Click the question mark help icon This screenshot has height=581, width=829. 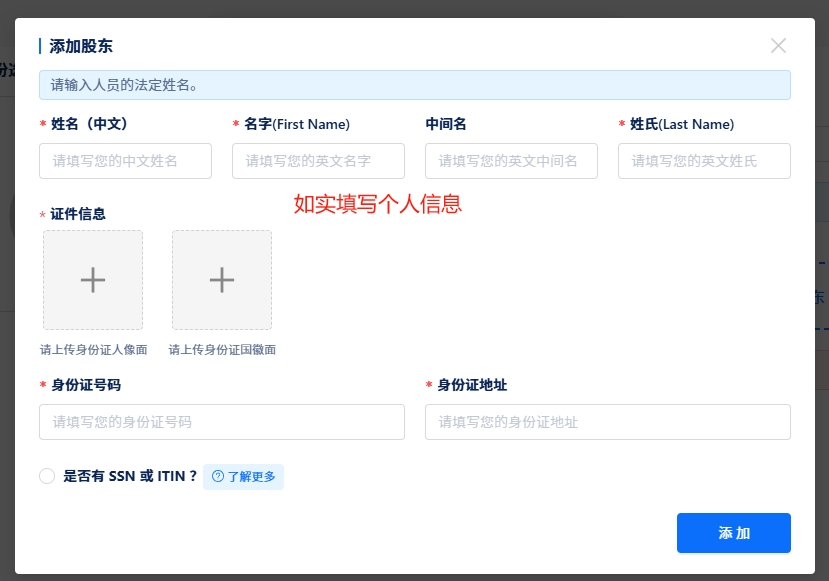(x=218, y=477)
